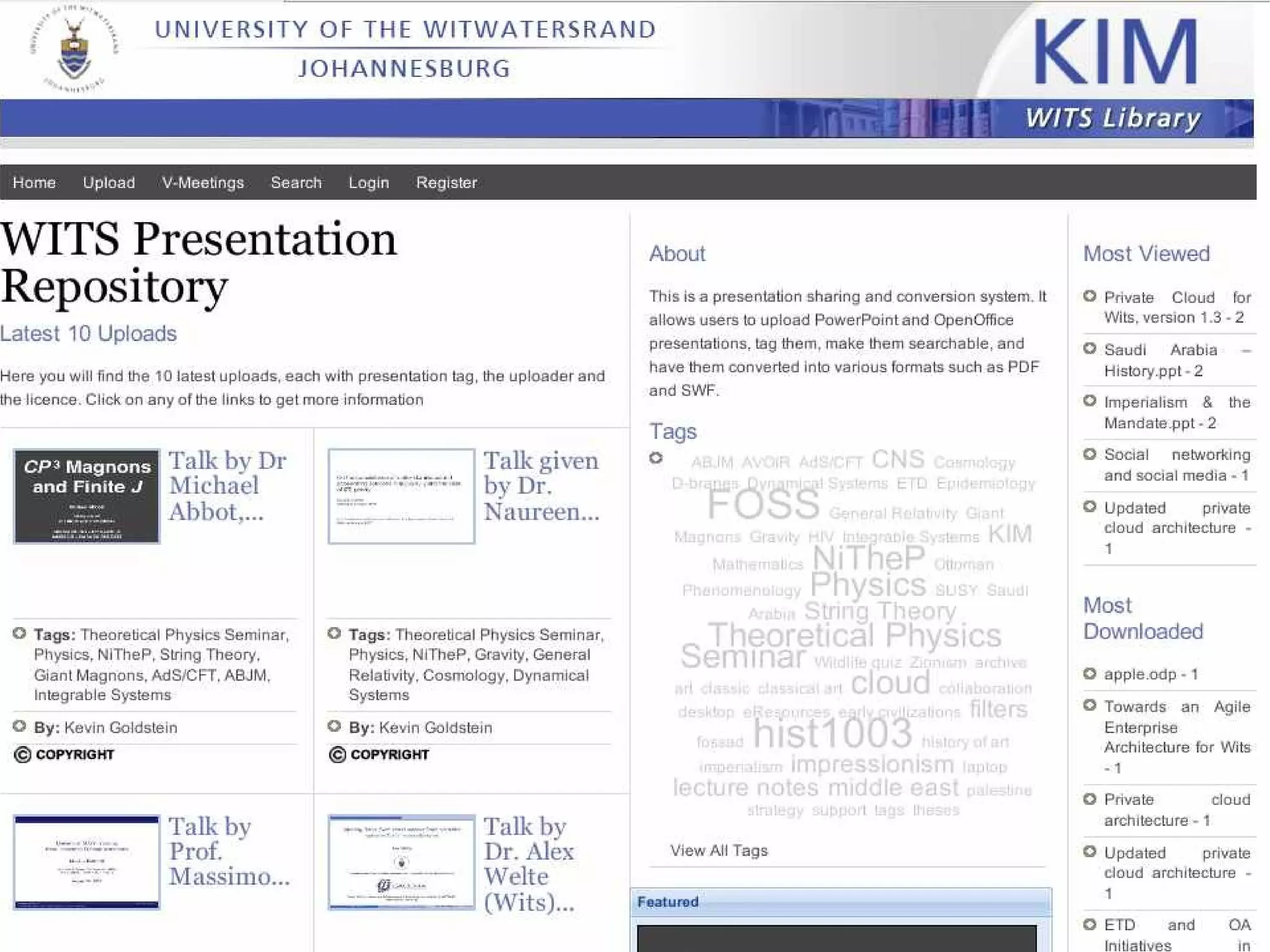Open Dr. Alex Welte talk thumbnail

[401, 862]
